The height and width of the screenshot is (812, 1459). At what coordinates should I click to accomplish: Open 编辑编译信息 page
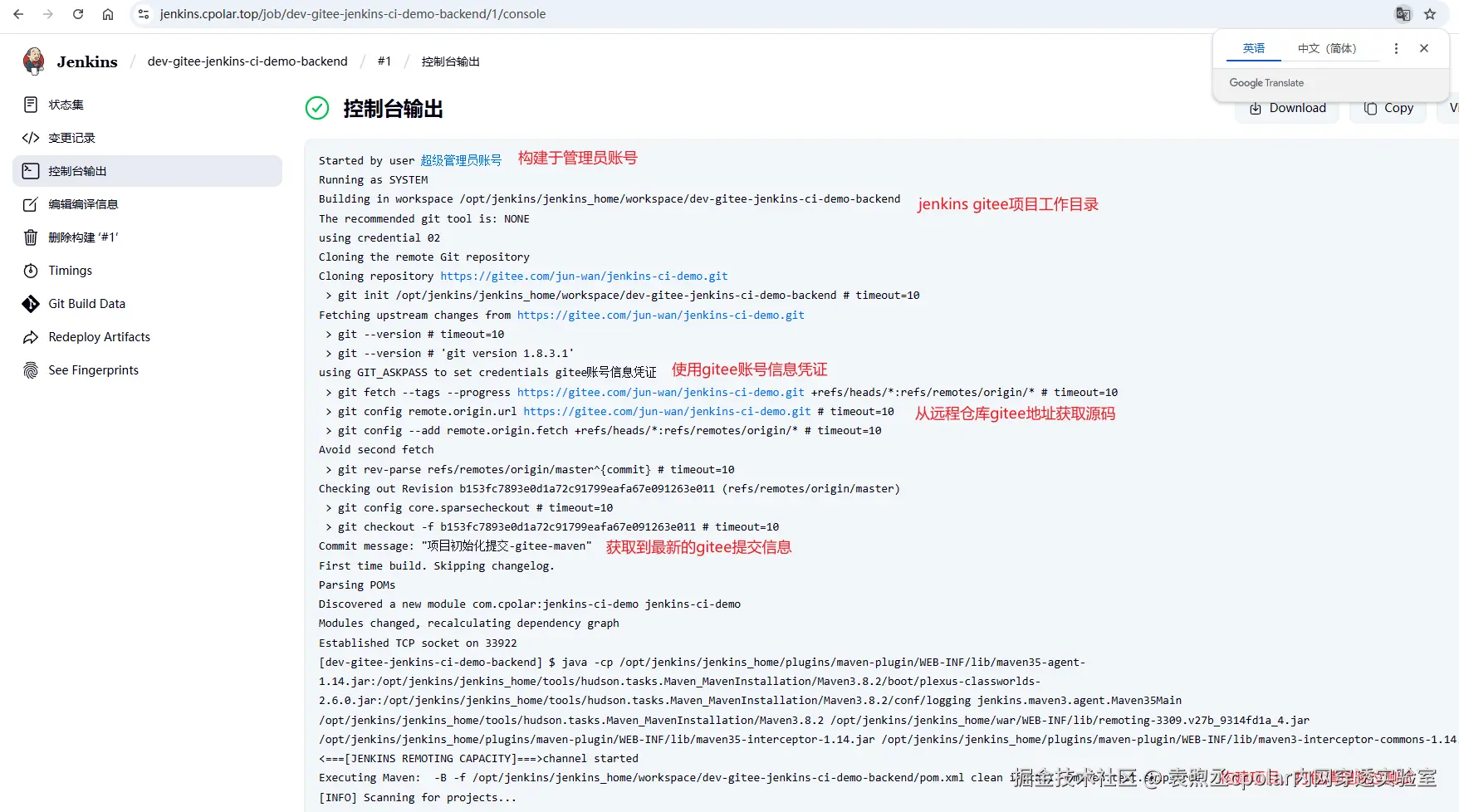click(147, 204)
